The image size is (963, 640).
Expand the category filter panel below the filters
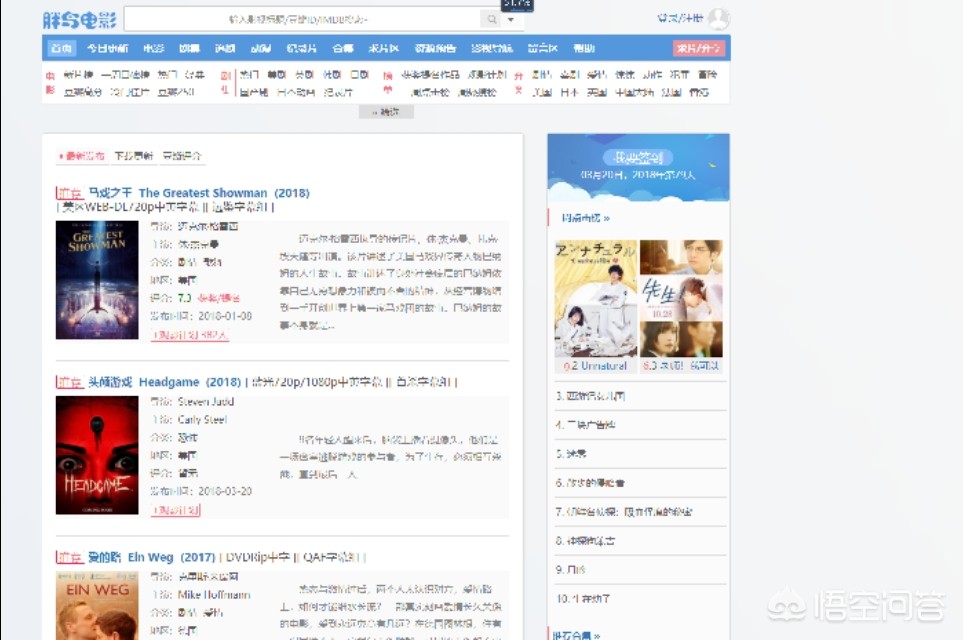click(386, 112)
